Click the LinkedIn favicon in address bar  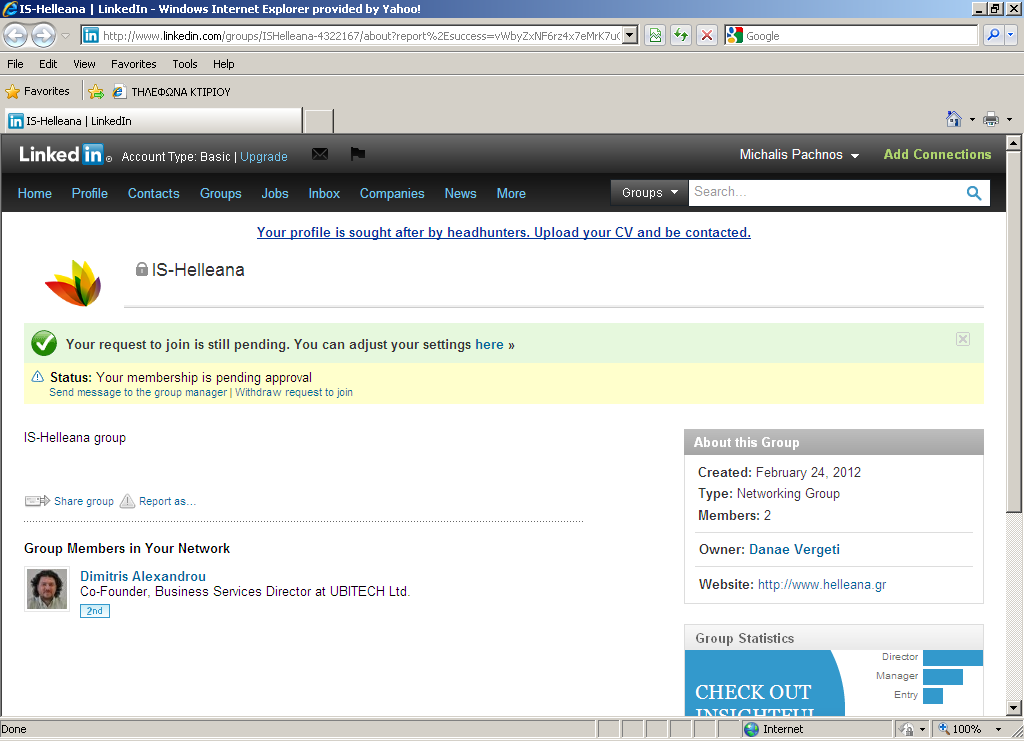coord(91,35)
